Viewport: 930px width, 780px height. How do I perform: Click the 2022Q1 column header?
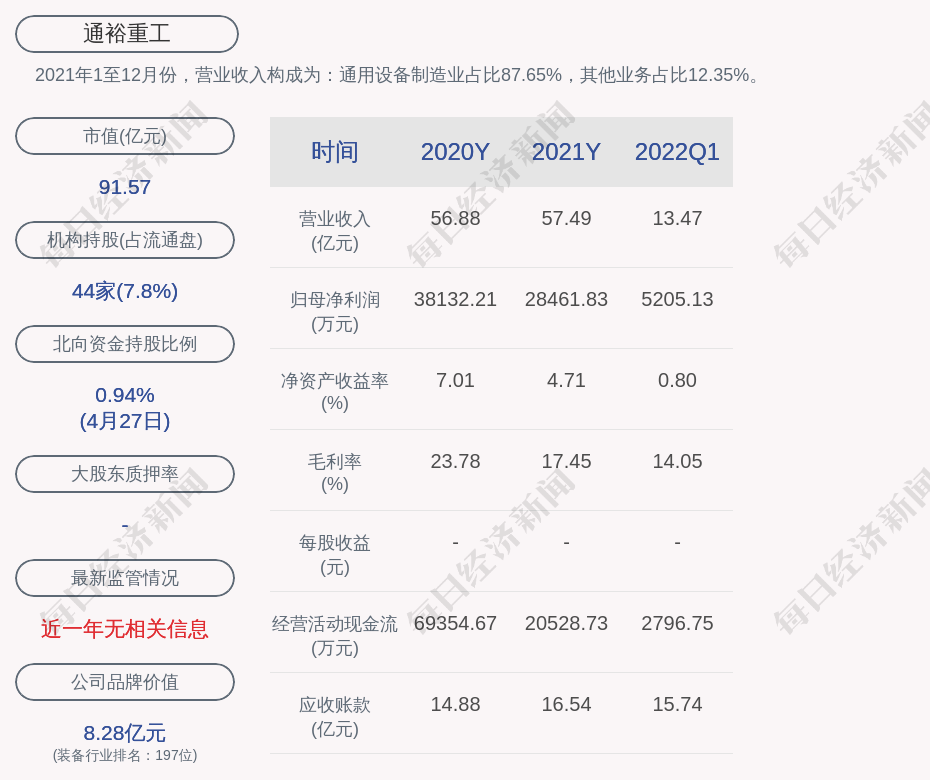(x=677, y=152)
